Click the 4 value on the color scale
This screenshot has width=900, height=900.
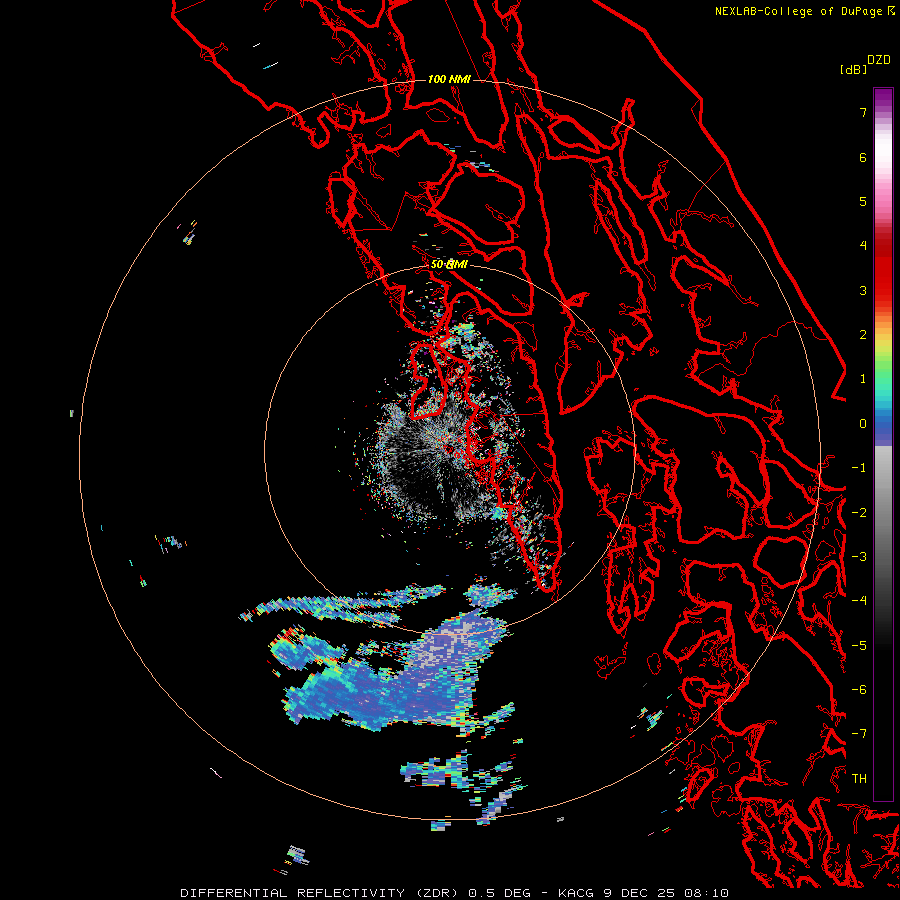[x=863, y=246]
